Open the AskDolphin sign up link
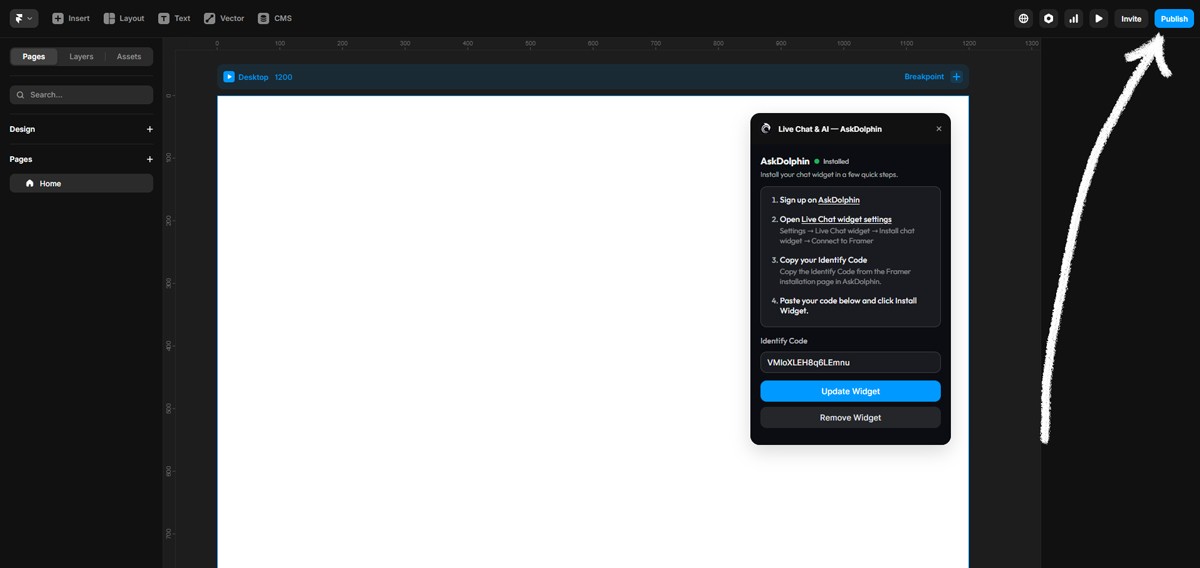 (839, 200)
